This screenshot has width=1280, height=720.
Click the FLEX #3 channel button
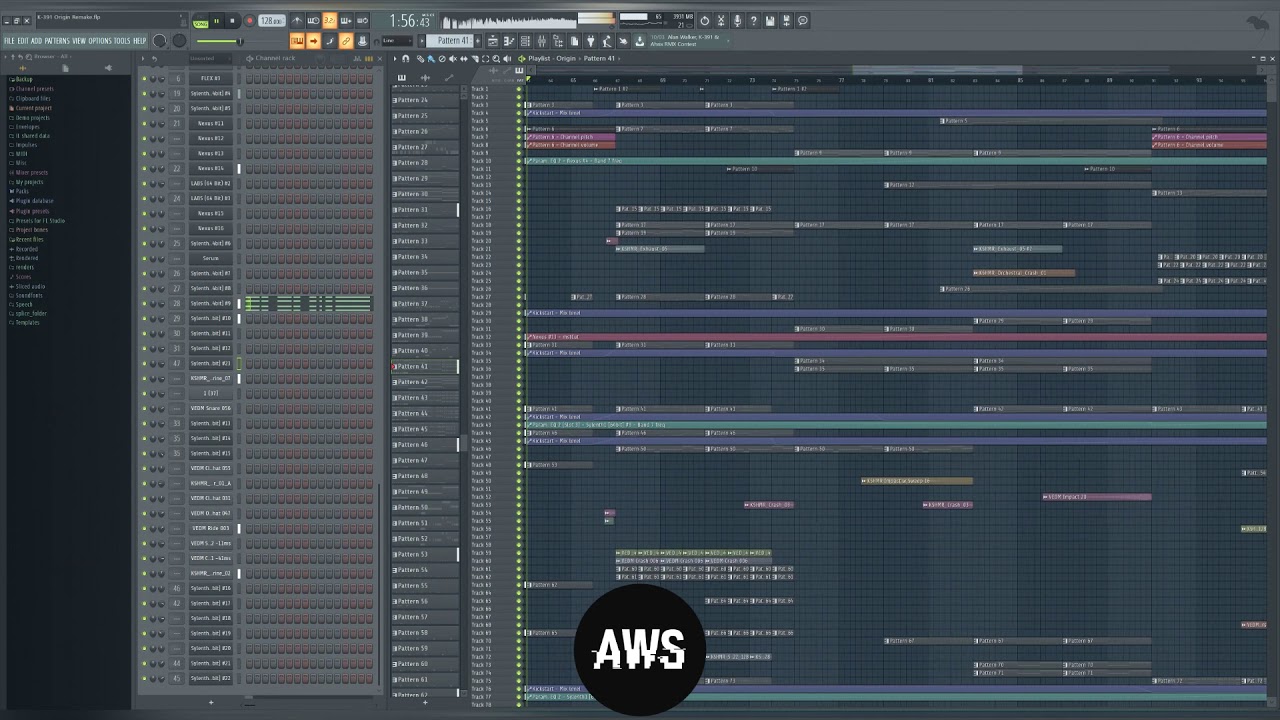coord(210,79)
